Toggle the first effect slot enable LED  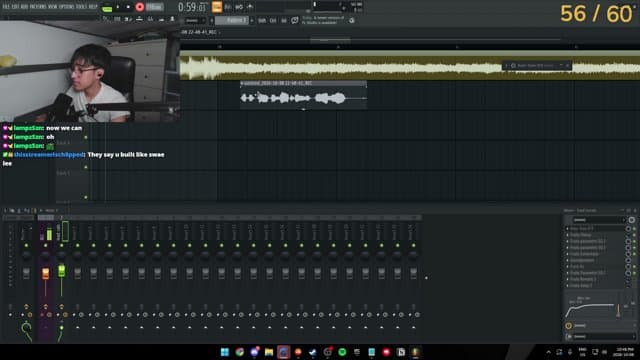point(634,229)
